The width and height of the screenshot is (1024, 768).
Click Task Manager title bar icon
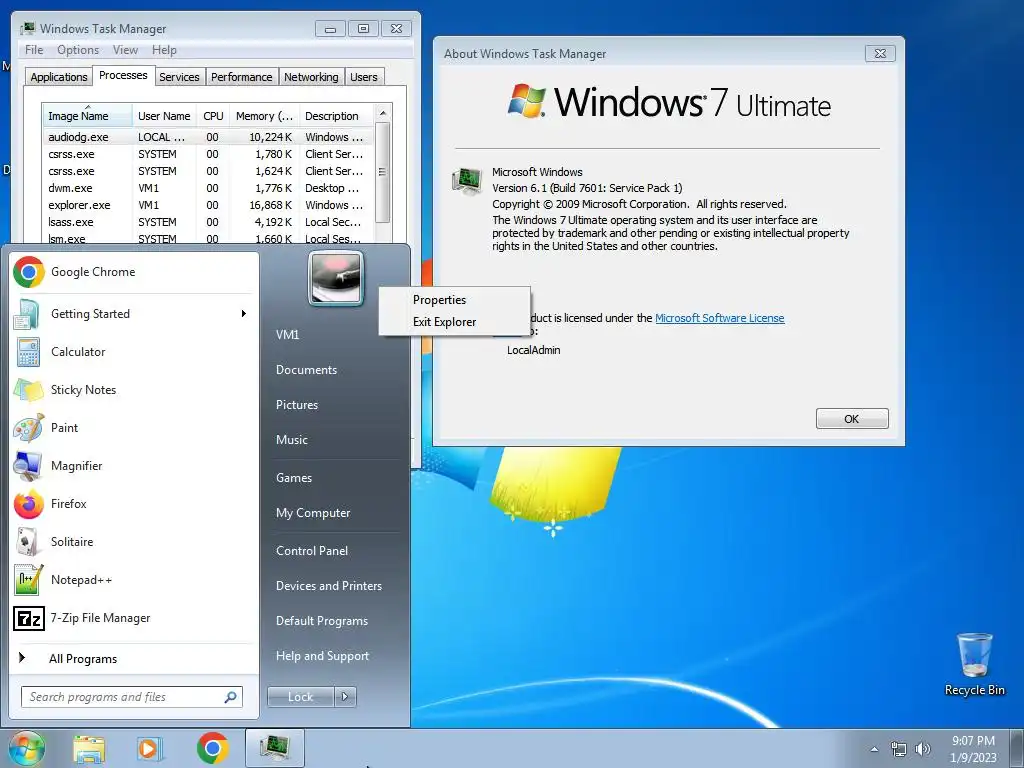[27, 28]
